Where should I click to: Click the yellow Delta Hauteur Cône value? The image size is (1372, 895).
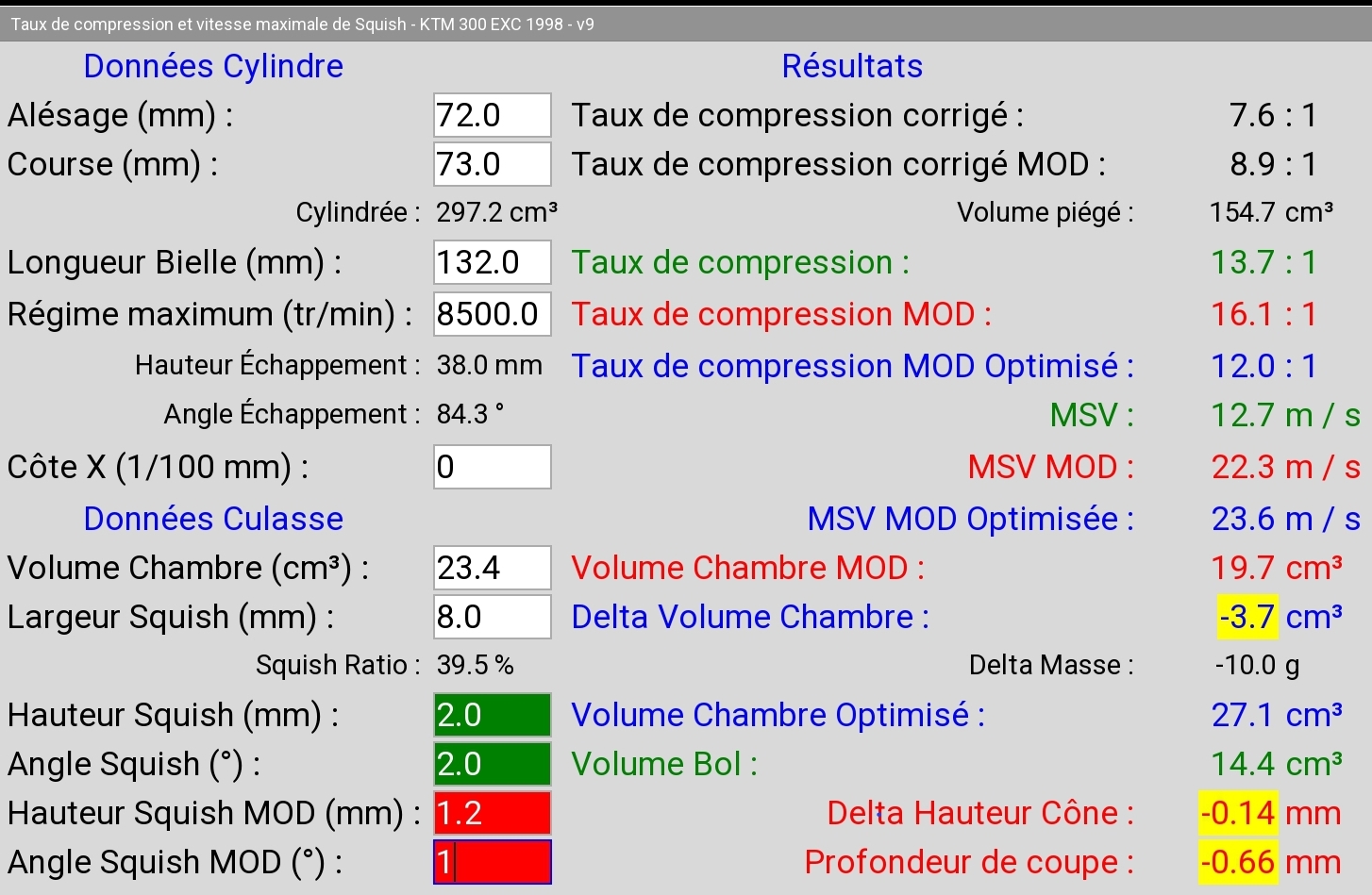pyautogui.click(x=1237, y=813)
